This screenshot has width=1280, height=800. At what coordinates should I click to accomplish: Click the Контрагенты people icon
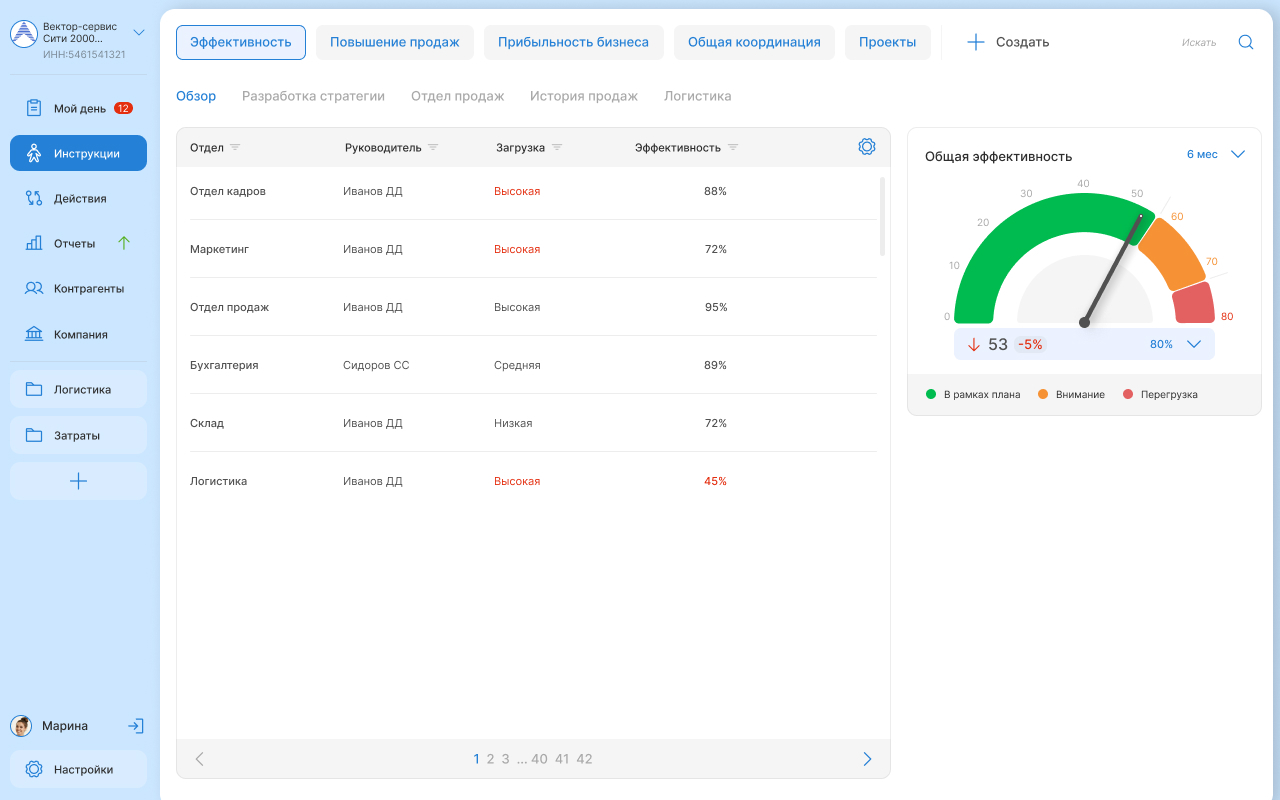(34, 288)
